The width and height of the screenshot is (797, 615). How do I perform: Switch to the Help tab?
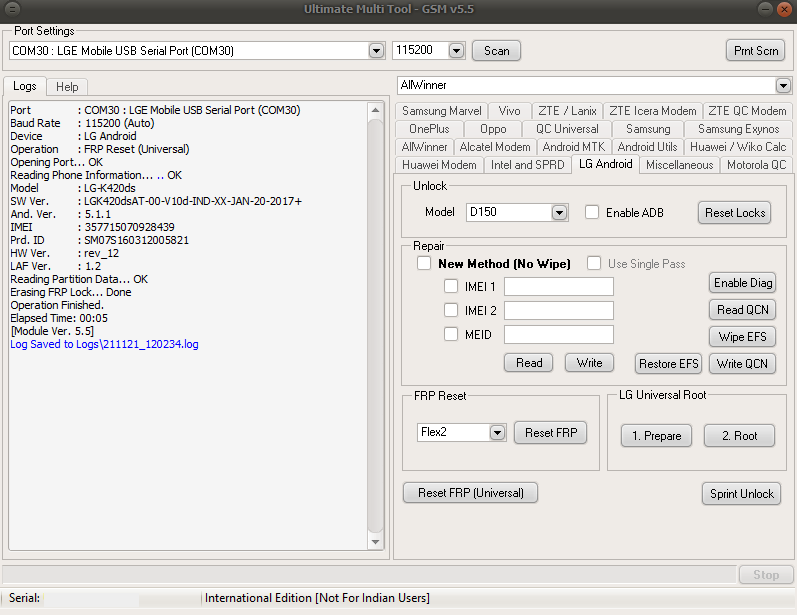(x=67, y=87)
